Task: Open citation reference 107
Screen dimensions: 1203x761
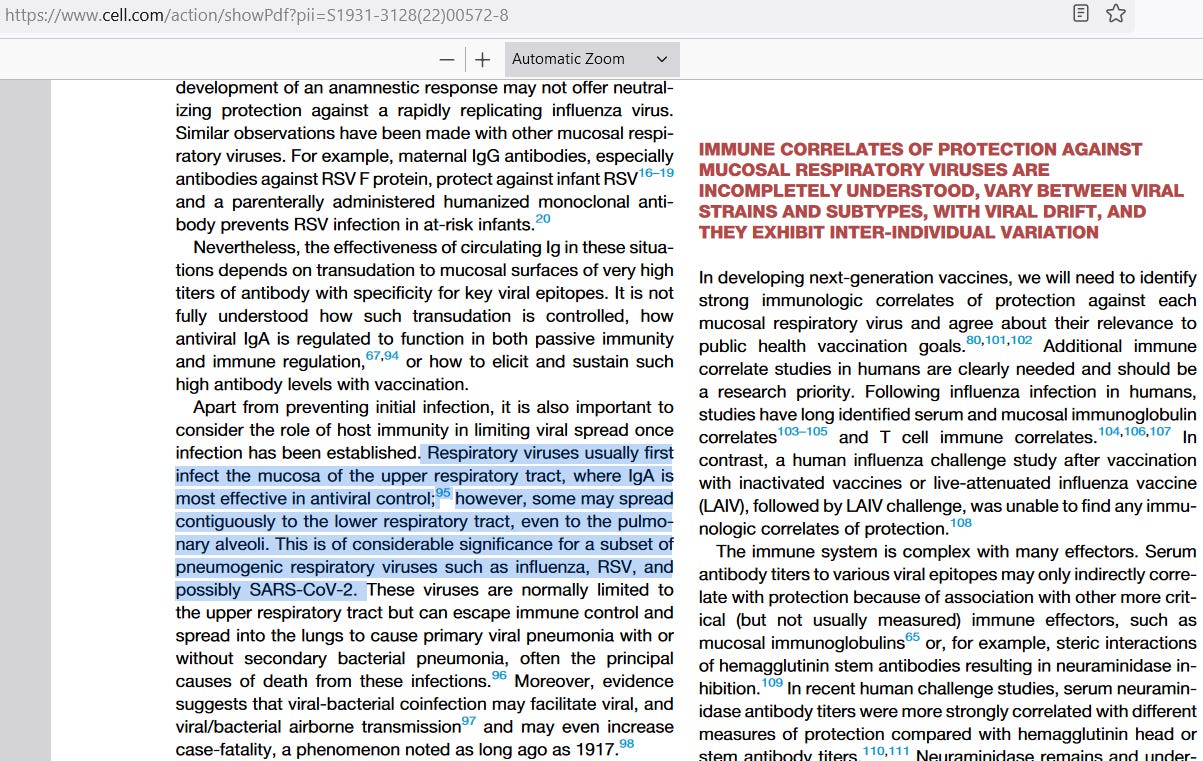Action: (x=1160, y=431)
